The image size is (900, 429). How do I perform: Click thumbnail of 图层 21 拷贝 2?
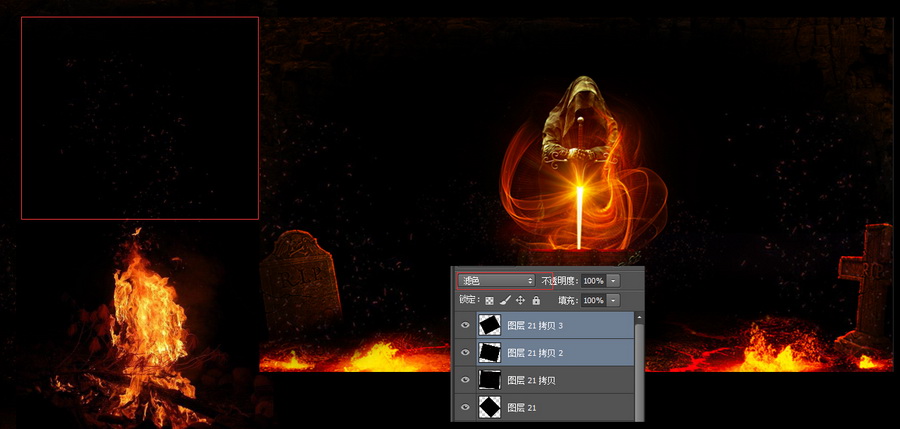click(x=489, y=352)
